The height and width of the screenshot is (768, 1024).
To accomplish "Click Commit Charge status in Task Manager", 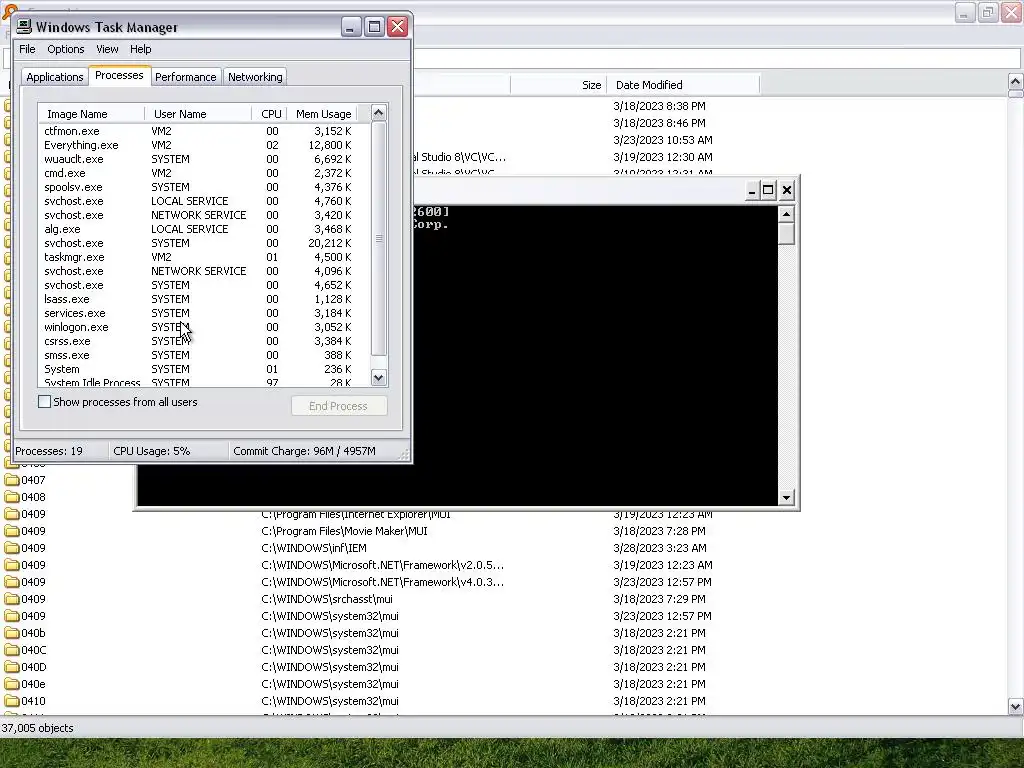I will click(304, 451).
